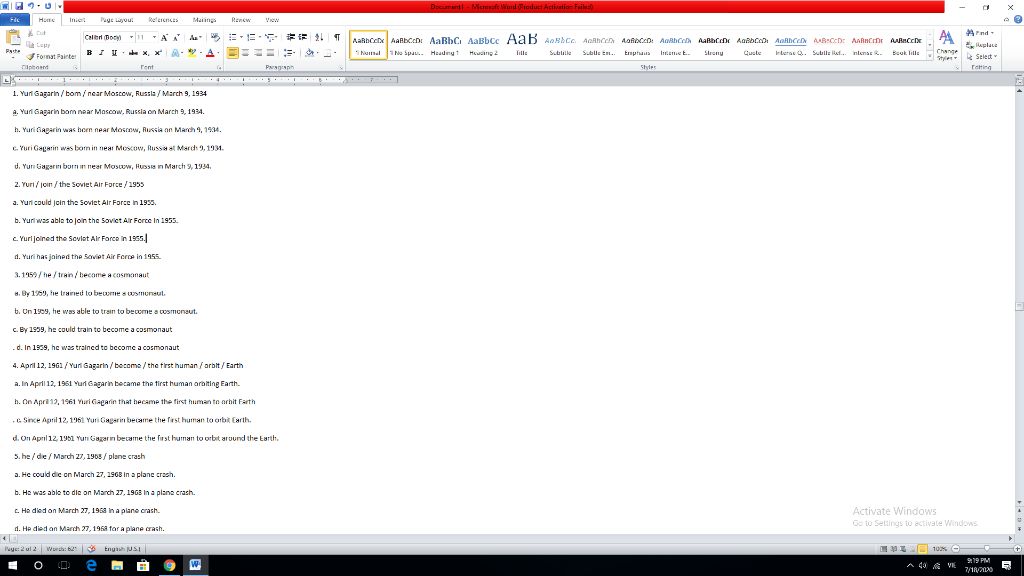
Task: Toggle italic formatting on selected text
Action: pyautogui.click(x=100, y=52)
